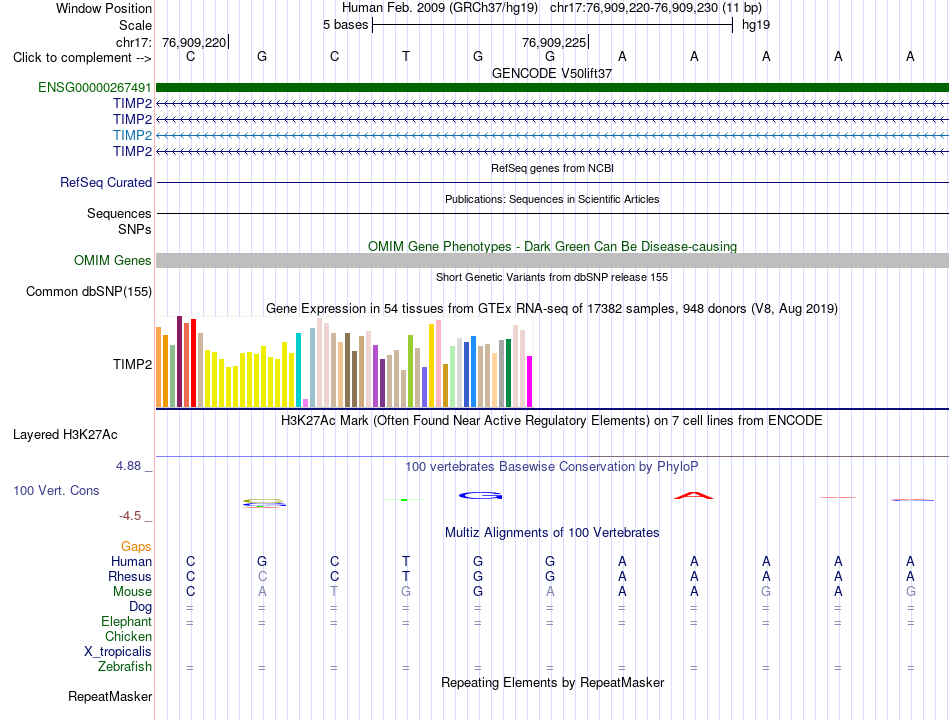Image resolution: width=950 pixels, height=720 pixels.
Task: Open the RefSeq Curated track label
Action: coord(106,182)
